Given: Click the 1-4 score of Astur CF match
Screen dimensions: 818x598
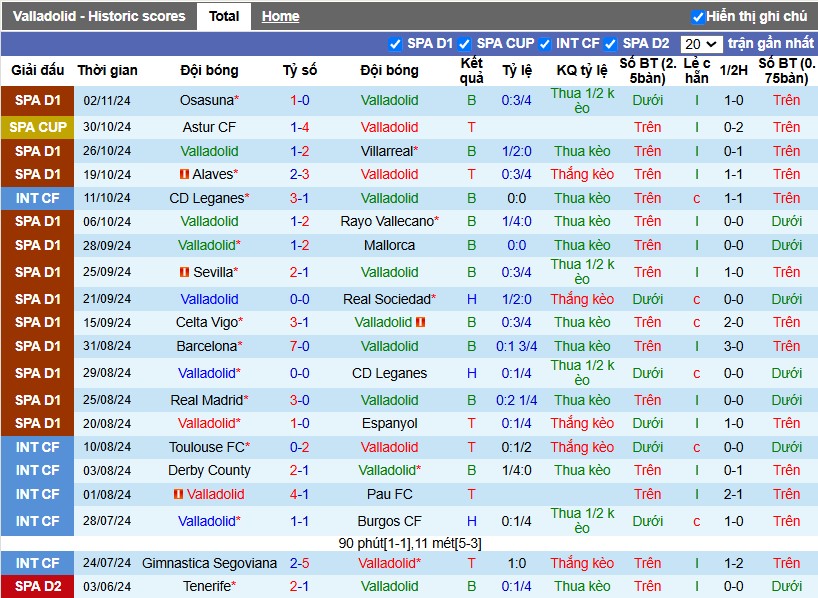Looking at the screenshot, I should [299, 127].
